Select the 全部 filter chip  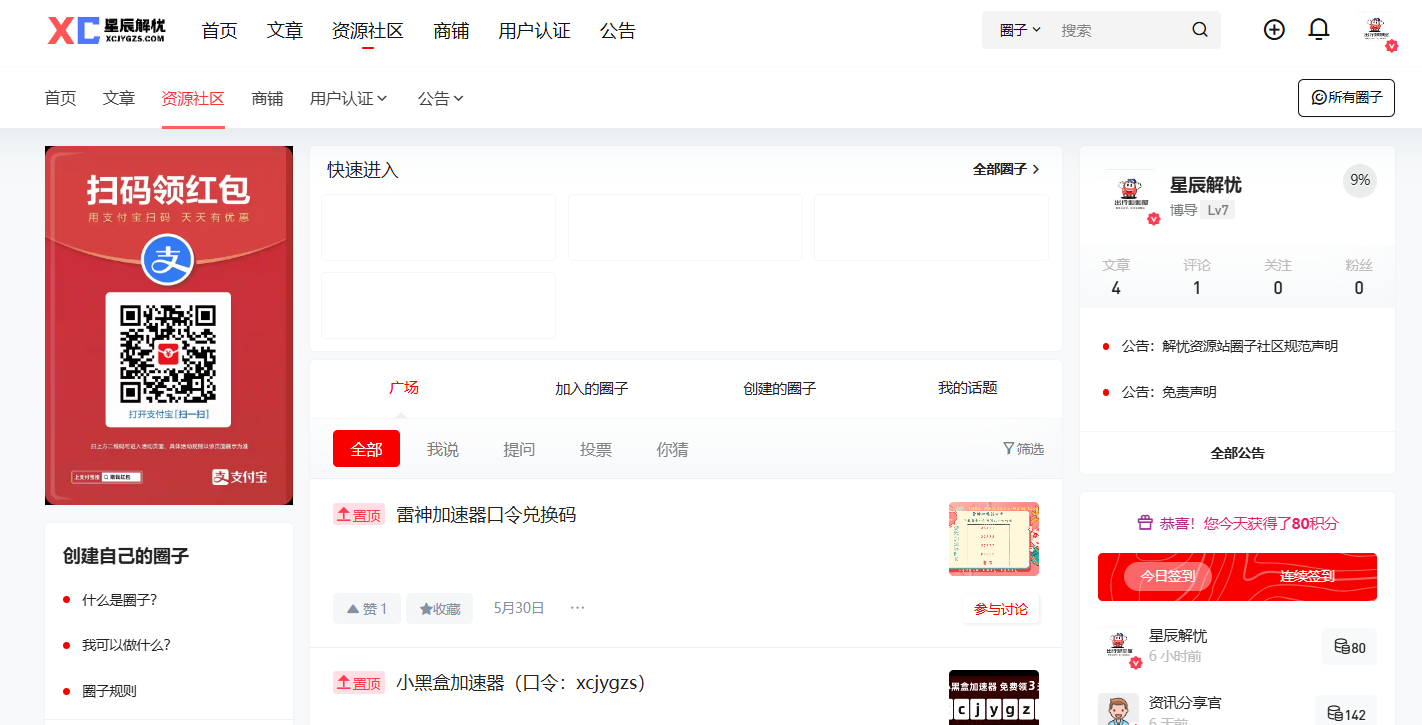coord(366,449)
